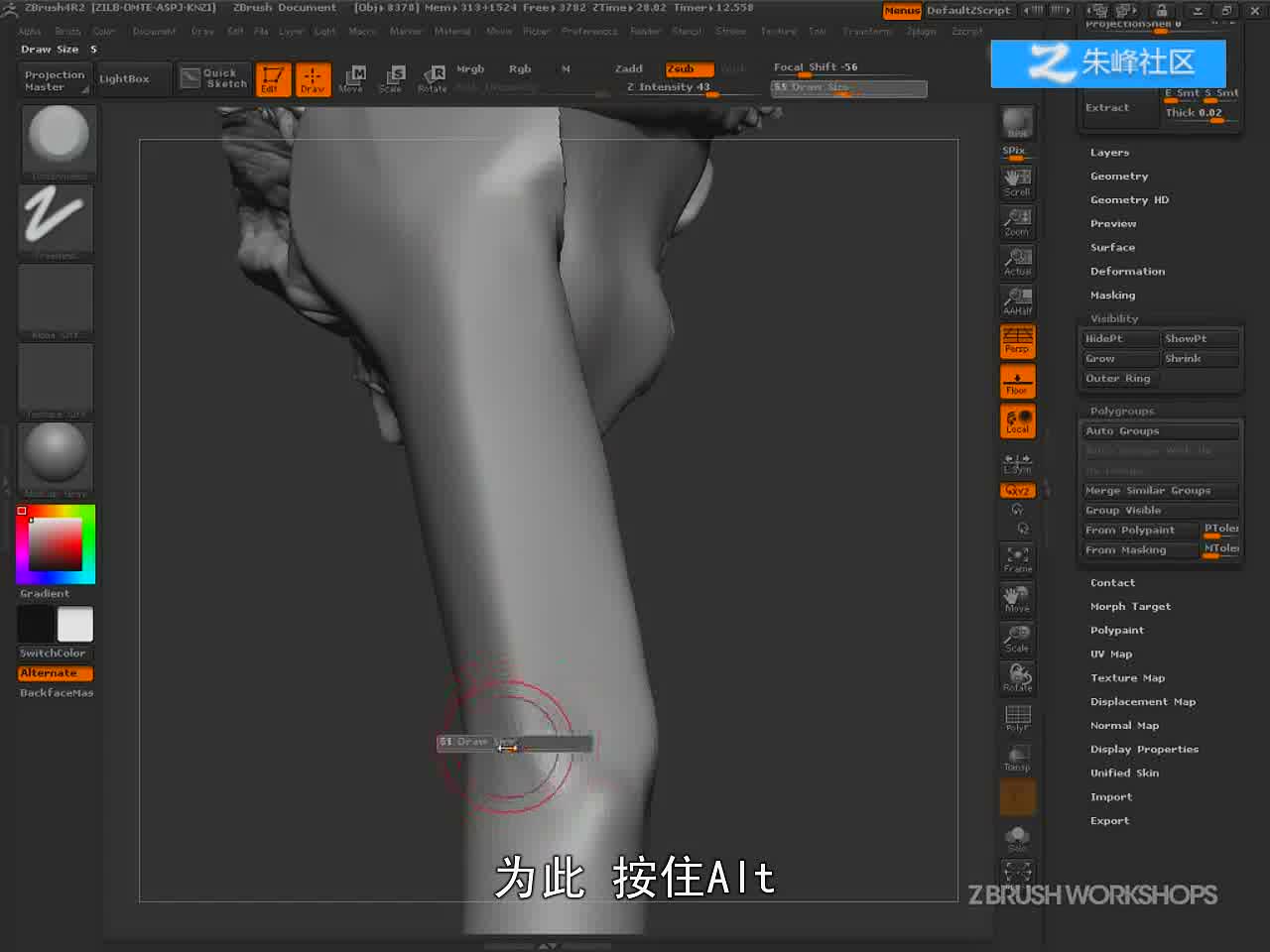Expand the Geometry HD subpalette
The width and height of the screenshot is (1270, 952).
(1129, 200)
